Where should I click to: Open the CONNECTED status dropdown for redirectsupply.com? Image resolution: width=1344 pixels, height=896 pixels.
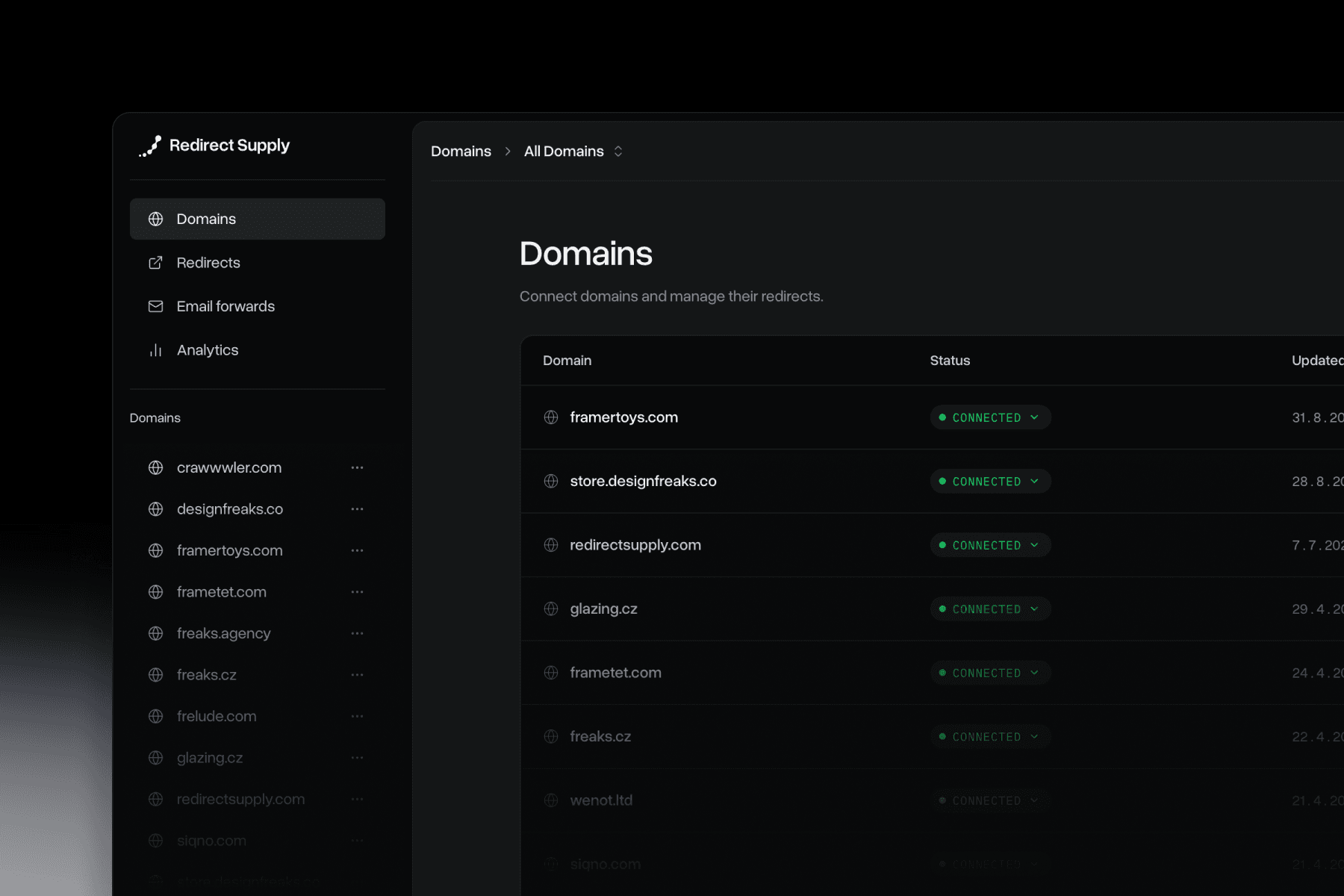(990, 545)
